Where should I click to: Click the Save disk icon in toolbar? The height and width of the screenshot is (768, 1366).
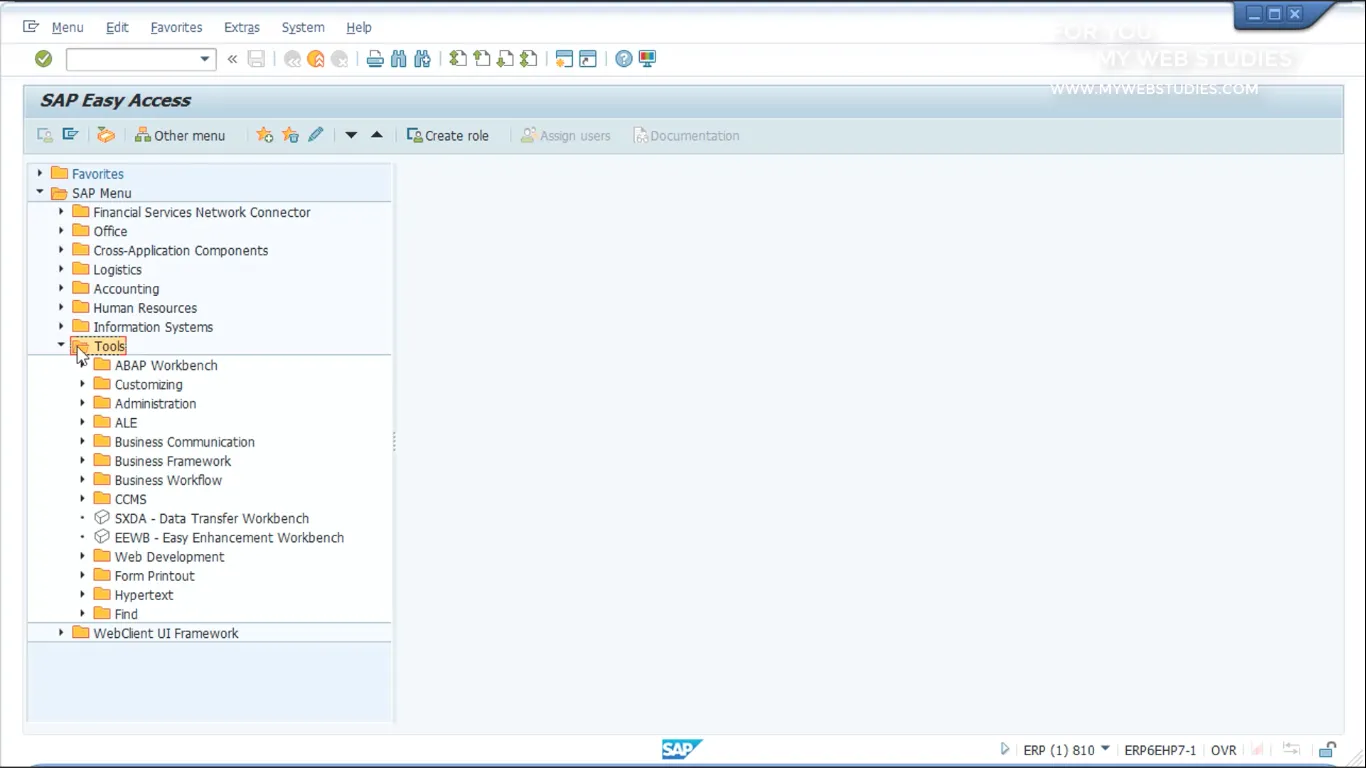click(256, 59)
